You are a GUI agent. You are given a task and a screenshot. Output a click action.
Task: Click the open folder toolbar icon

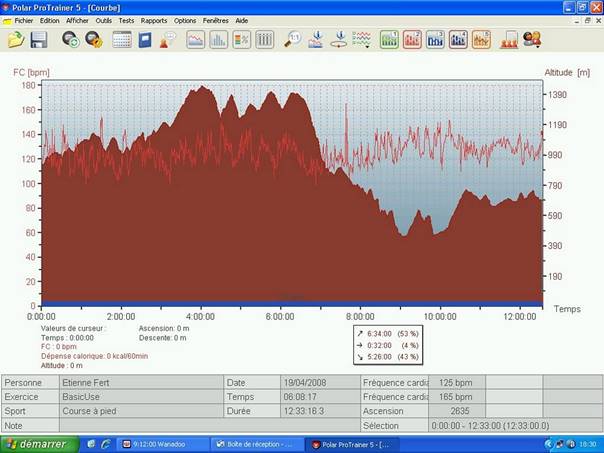coord(16,40)
